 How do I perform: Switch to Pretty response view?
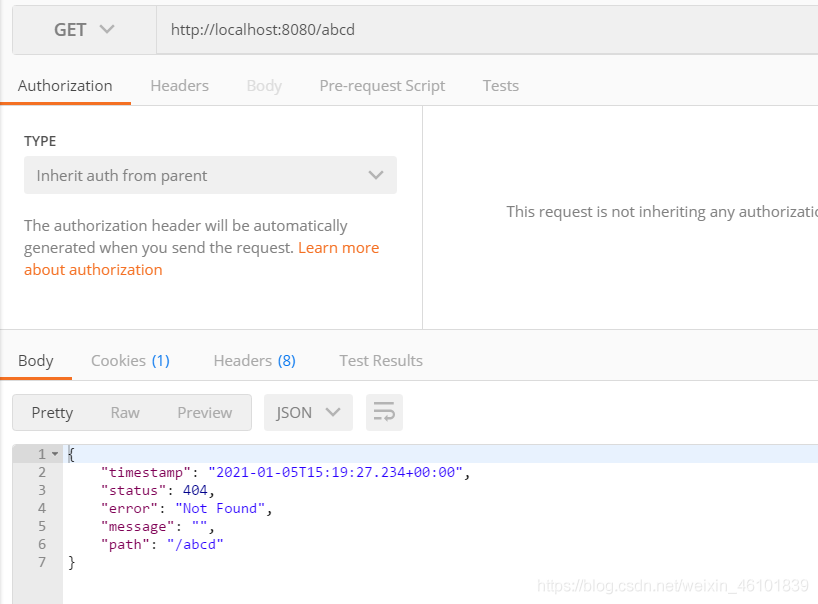(52, 412)
